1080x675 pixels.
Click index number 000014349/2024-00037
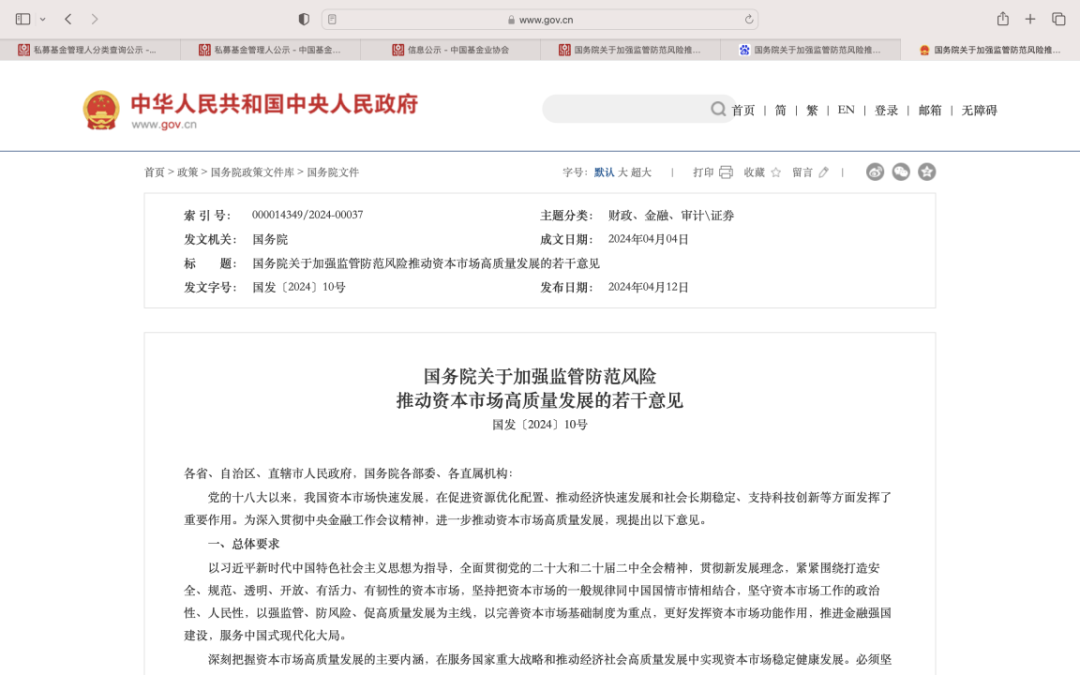[x=307, y=215]
